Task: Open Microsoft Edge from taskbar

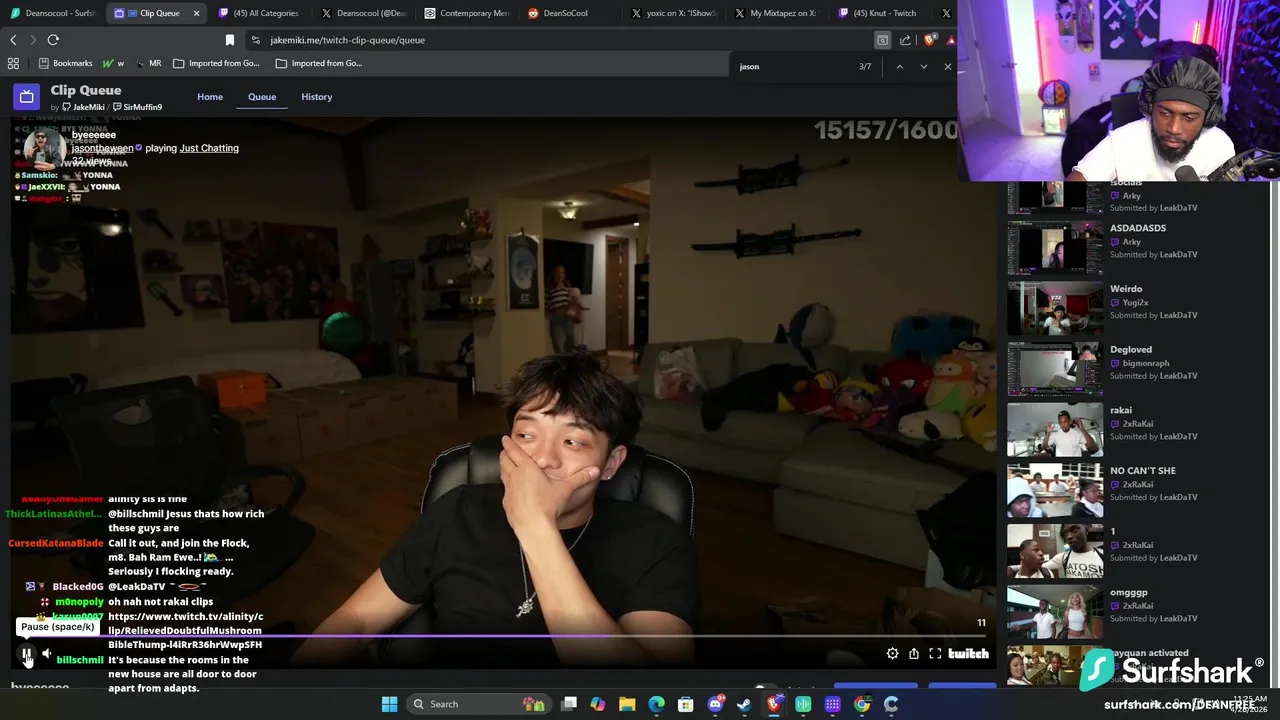Action: pos(656,704)
